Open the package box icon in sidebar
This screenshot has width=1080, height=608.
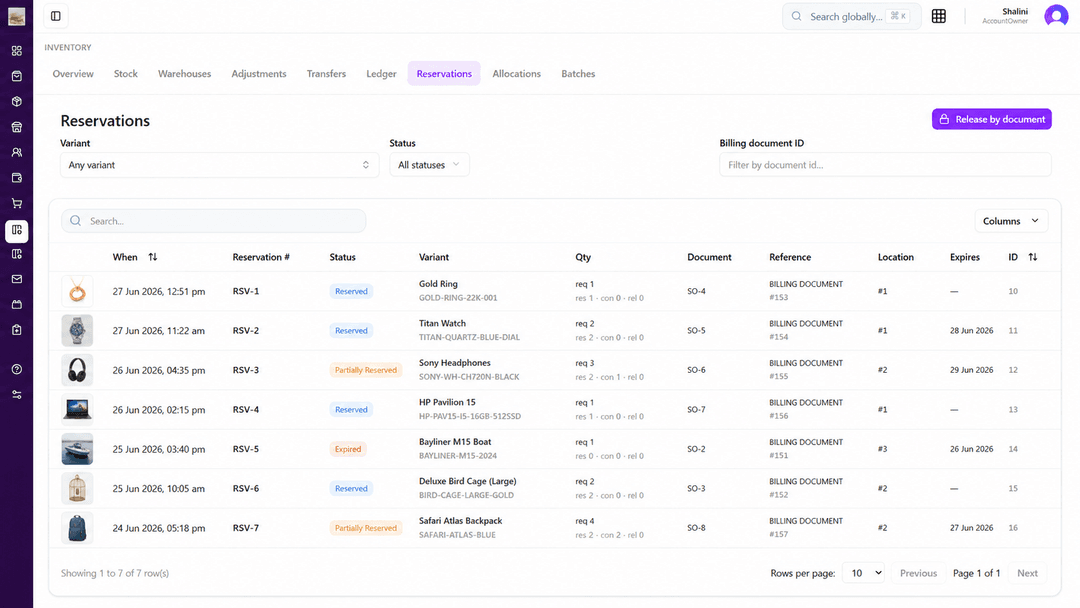click(17, 101)
